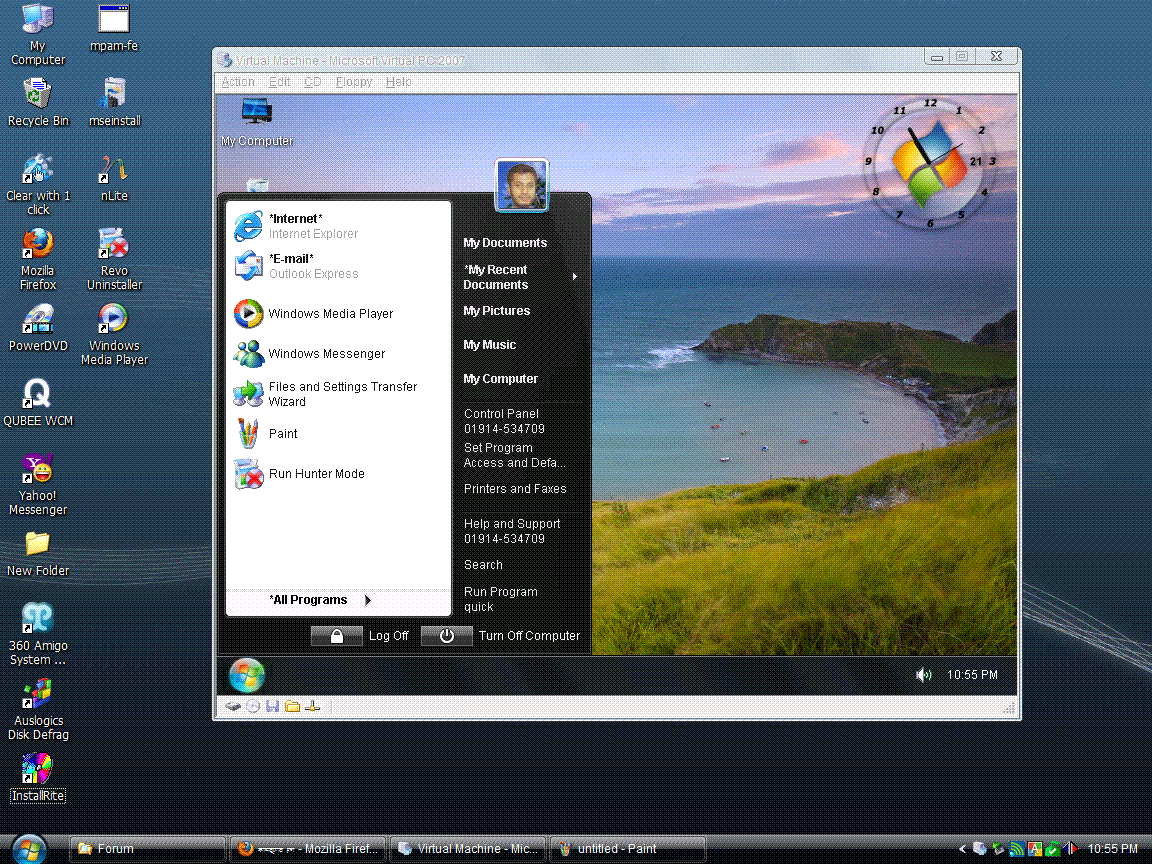Click the host Start orb
1152x864 pixels.
(x=29, y=849)
